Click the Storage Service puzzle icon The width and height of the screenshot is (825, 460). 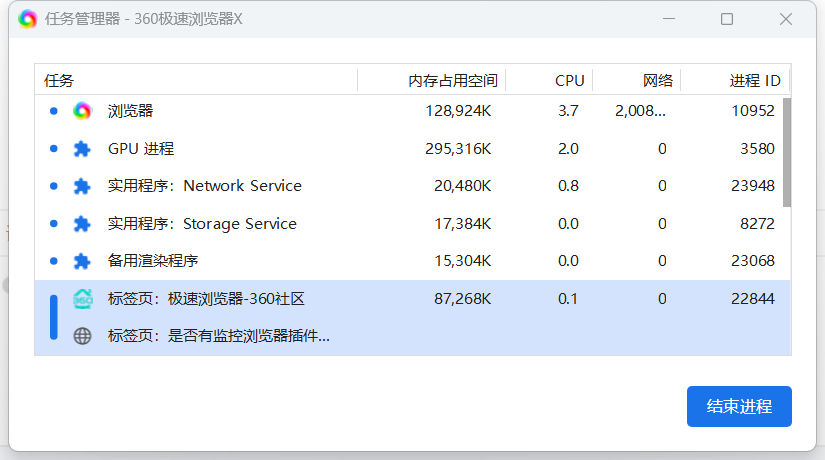point(82,224)
